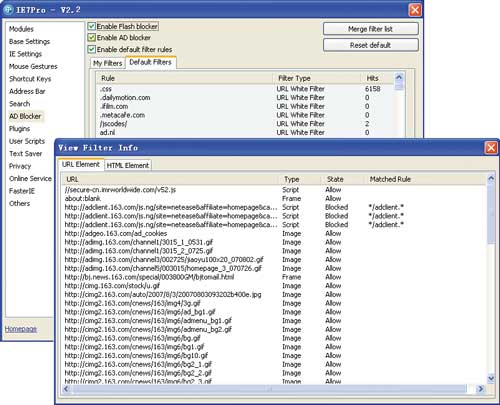Uncheck Enable AD blocker
This screenshot has height=405, width=500.
pyautogui.click(x=92, y=38)
